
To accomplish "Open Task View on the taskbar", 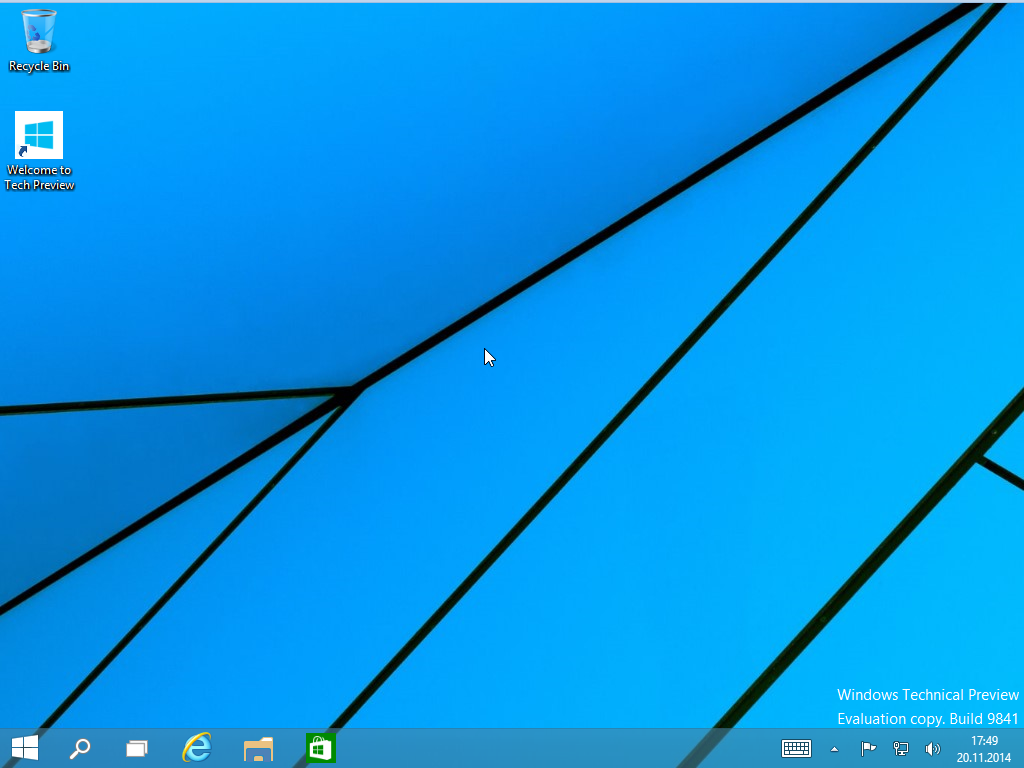I will pyautogui.click(x=136, y=748).
